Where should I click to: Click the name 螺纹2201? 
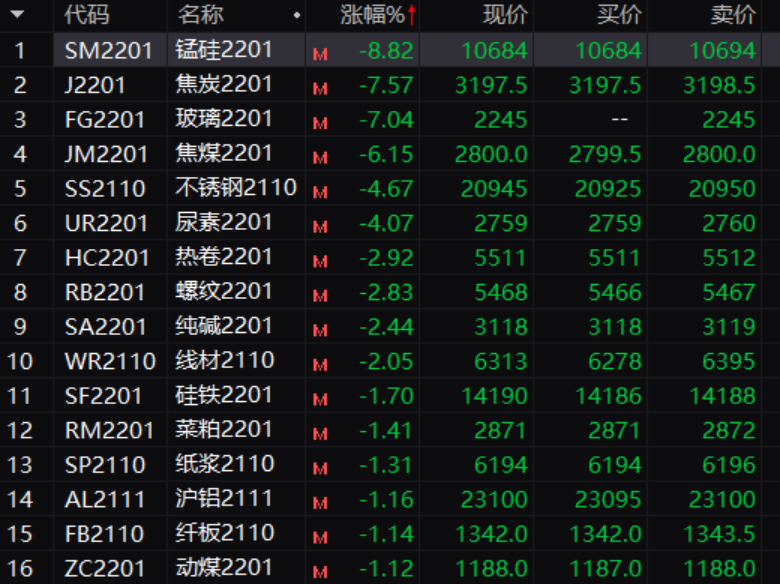(223, 292)
